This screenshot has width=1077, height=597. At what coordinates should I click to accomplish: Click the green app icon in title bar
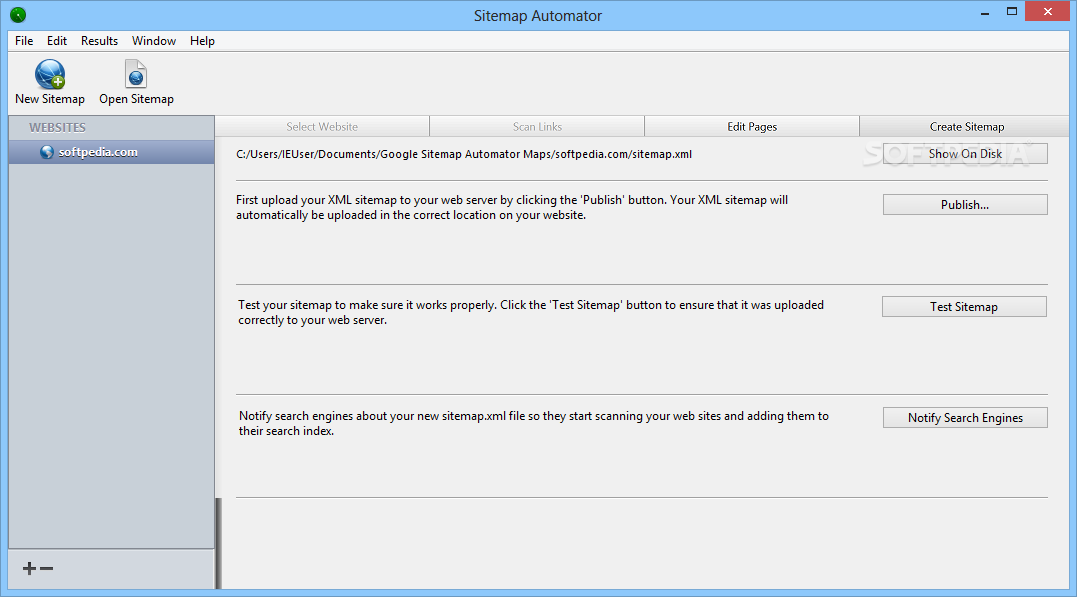[19, 14]
